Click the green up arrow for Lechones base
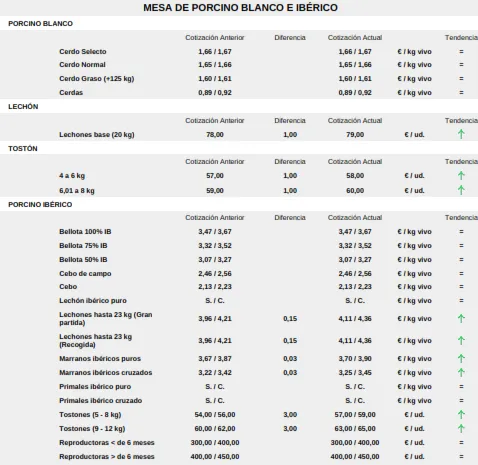The width and height of the screenshot is (478, 465). (x=461, y=134)
